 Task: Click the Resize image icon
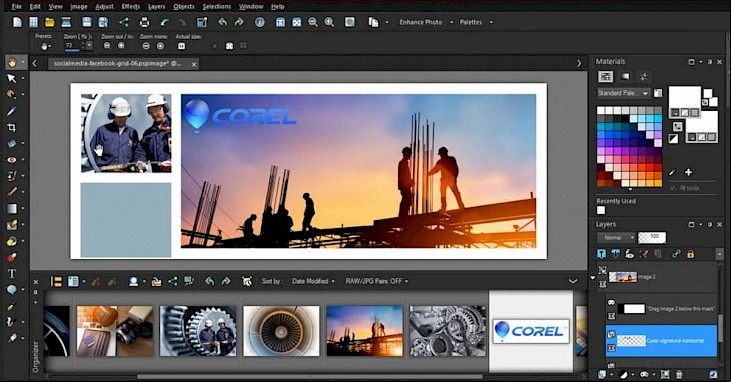pyautogui.click(x=201, y=22)
